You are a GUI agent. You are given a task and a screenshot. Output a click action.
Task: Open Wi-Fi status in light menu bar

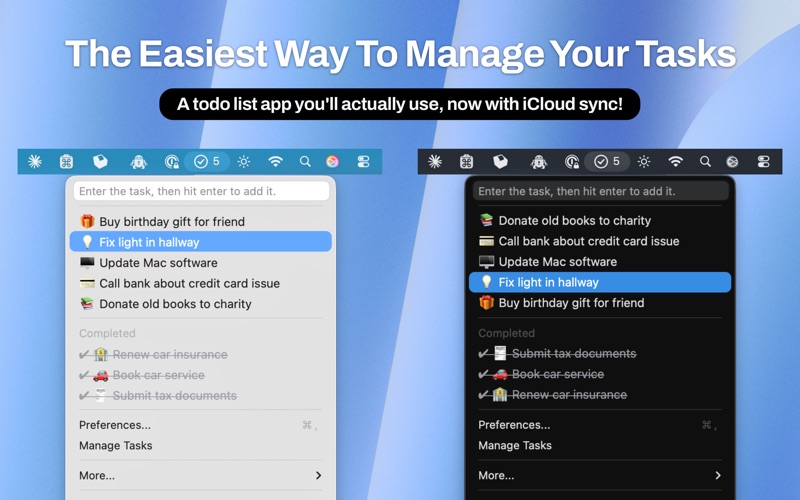coord(276,162)
